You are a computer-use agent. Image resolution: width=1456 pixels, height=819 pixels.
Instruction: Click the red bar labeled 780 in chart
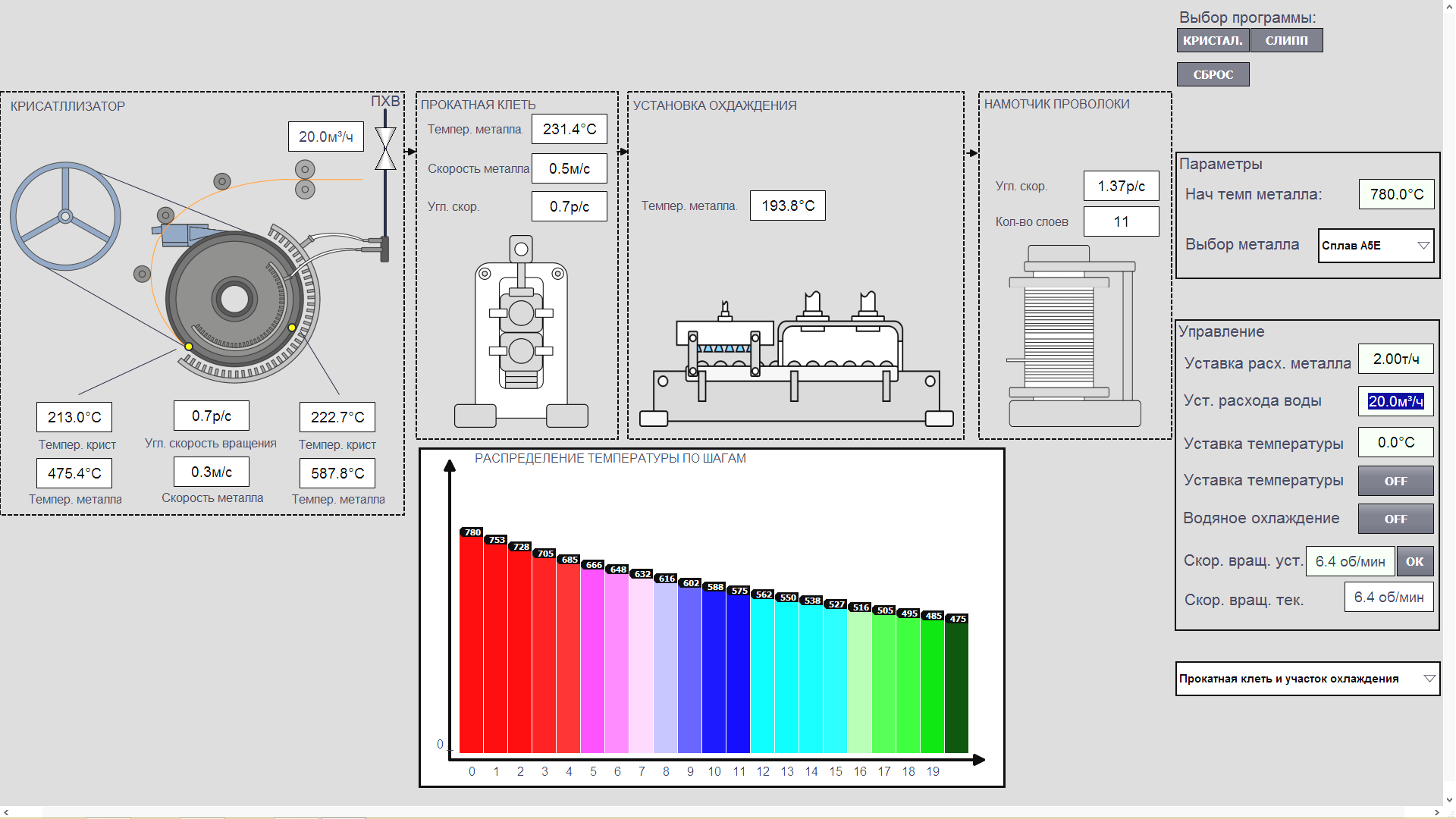[x=471, y=645]
